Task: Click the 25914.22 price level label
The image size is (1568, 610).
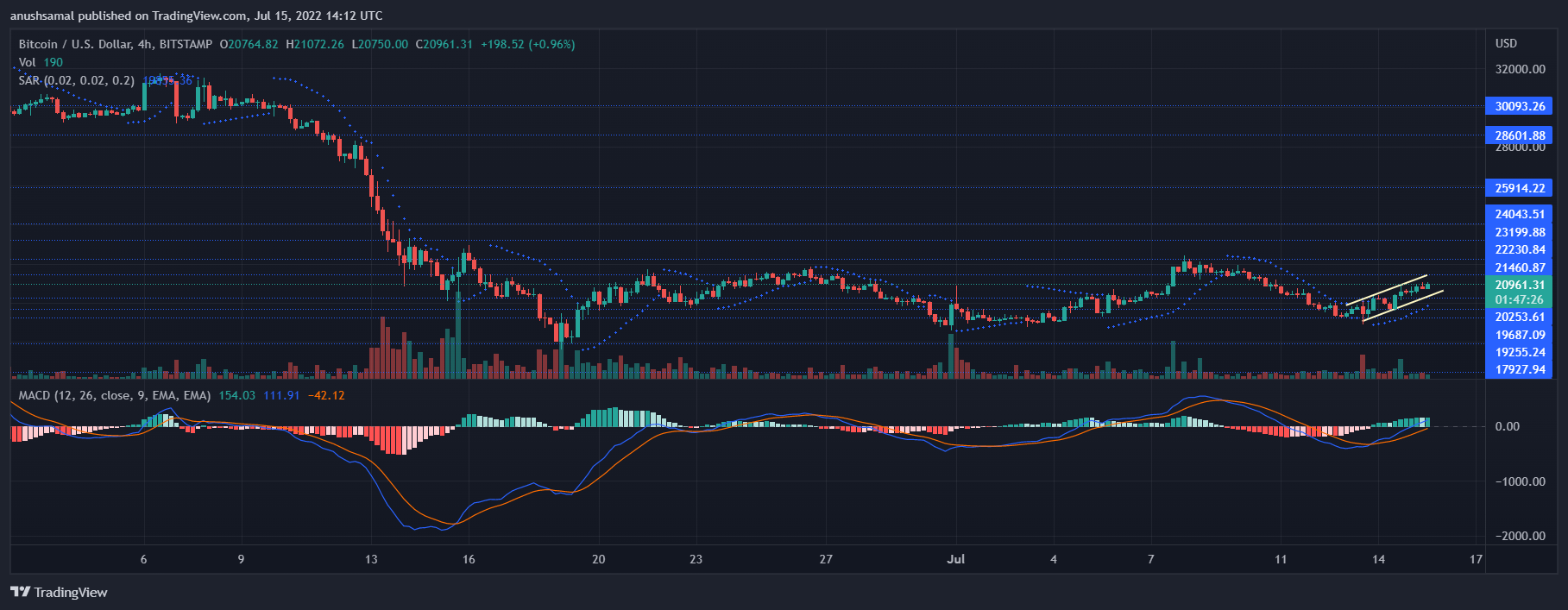Action: (x=1519, y=188)
